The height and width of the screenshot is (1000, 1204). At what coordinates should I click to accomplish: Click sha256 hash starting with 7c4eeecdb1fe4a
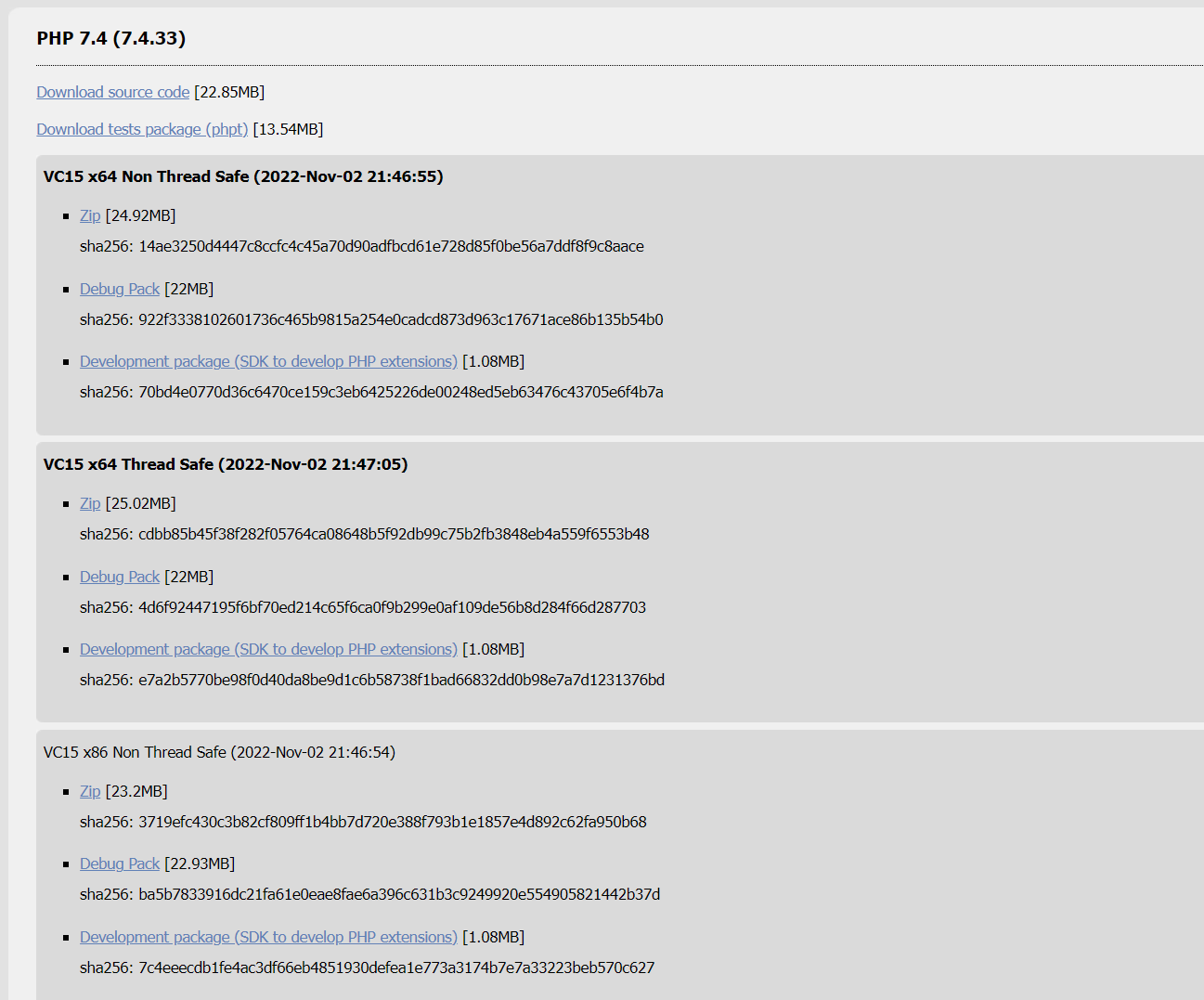tap(396, 968)
